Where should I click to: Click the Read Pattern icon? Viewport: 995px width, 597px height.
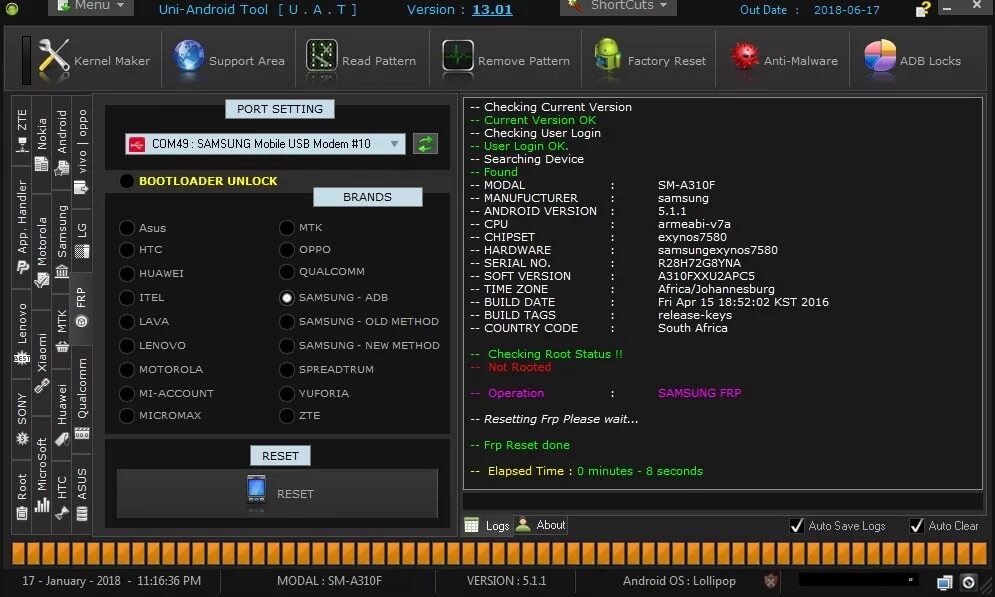coord(321,57)
